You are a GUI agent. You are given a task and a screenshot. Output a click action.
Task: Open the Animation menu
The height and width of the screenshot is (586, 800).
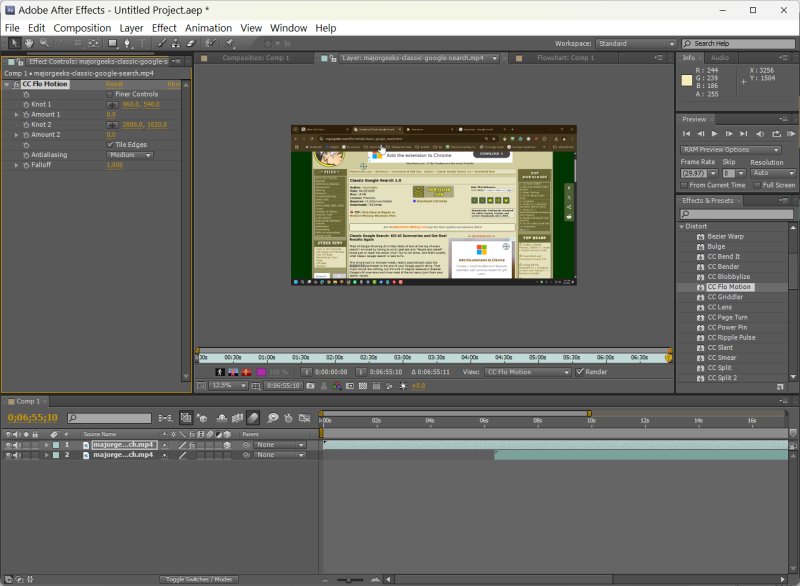point(208,28)
